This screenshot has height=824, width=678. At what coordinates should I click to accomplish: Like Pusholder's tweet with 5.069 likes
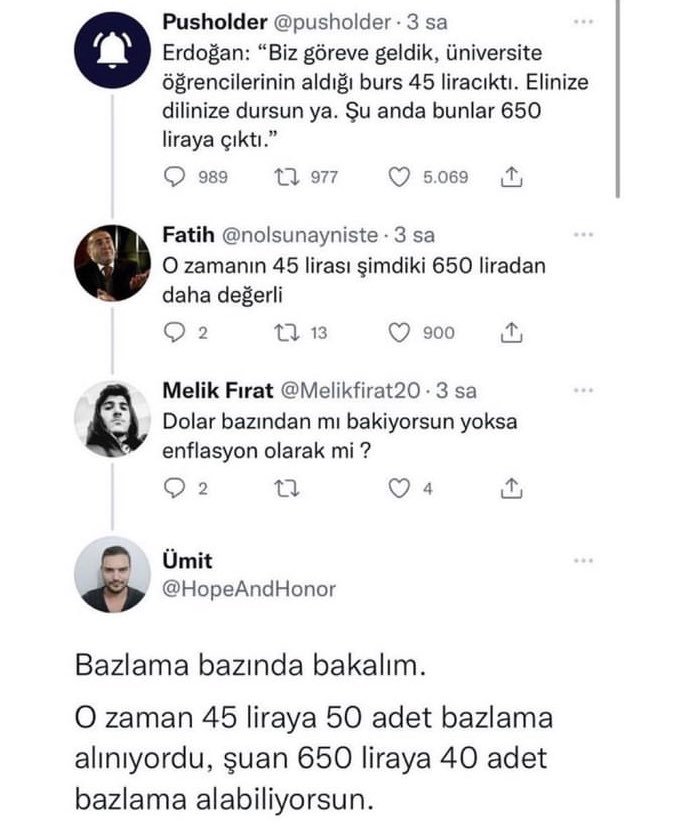400,177
